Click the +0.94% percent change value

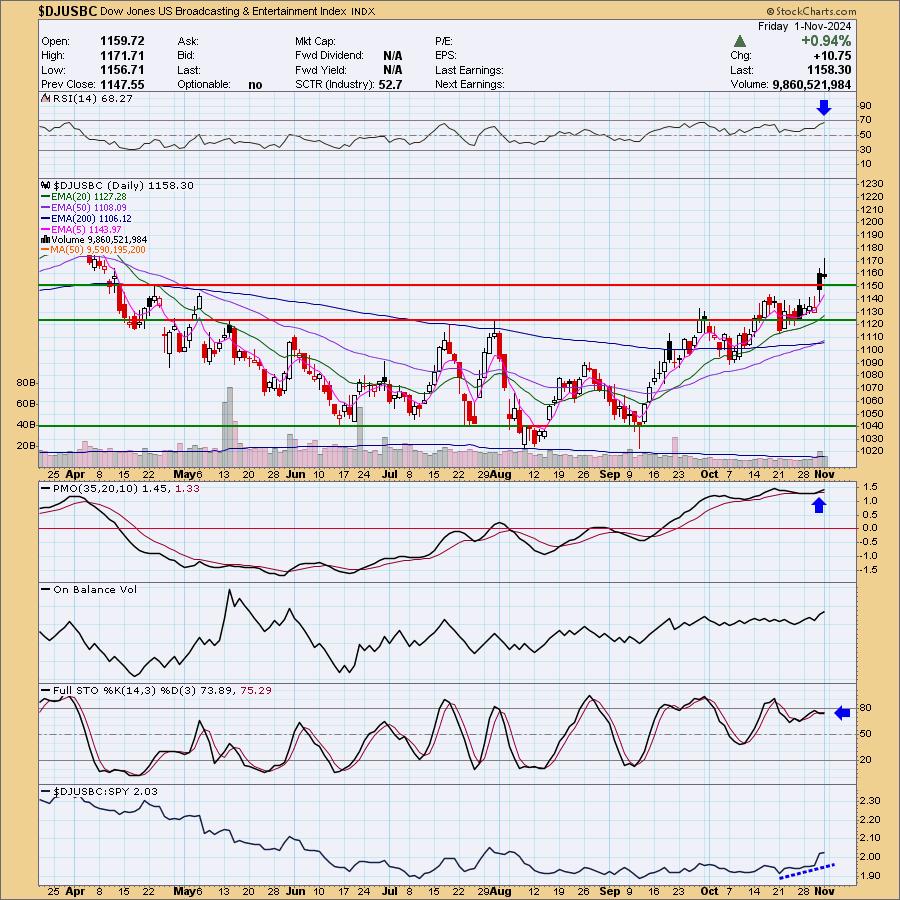[826, 41]
